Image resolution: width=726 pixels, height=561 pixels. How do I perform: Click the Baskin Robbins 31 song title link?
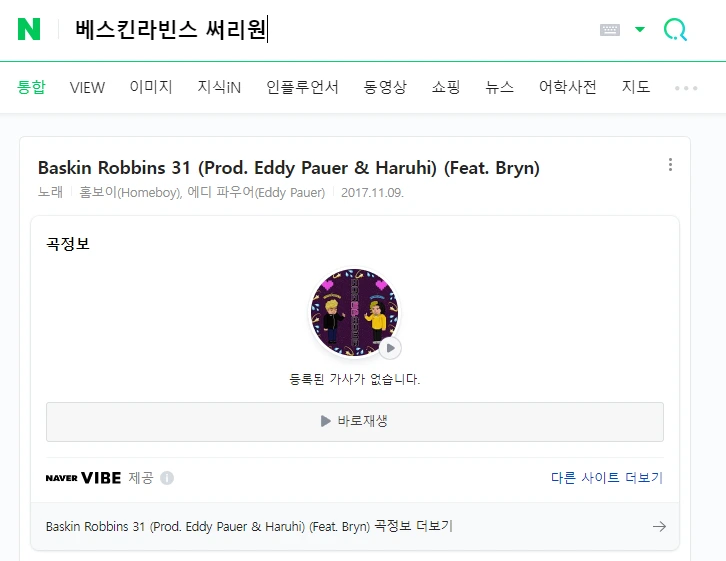tap(289, 168)
